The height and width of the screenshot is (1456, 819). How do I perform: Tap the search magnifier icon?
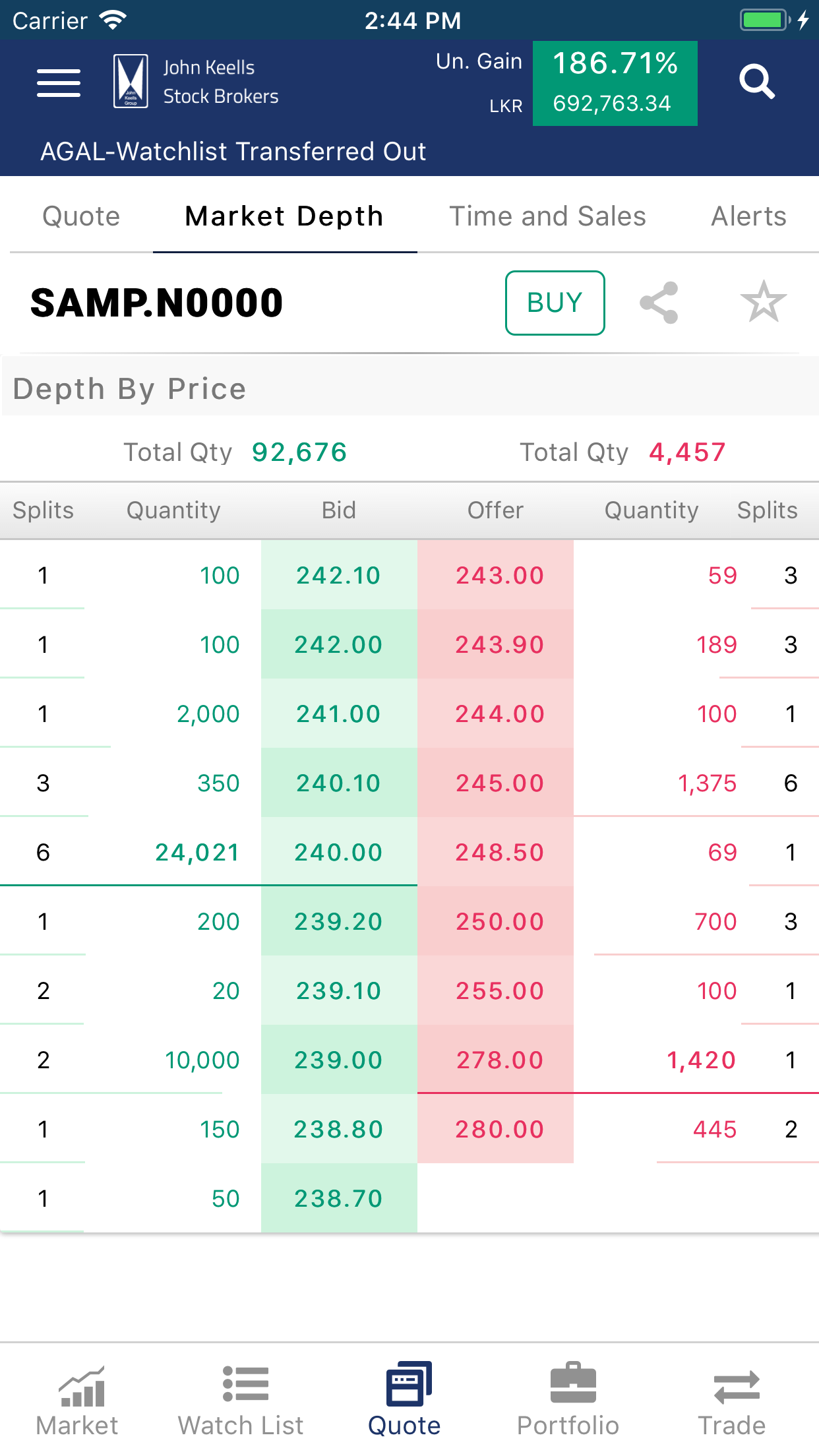[x=756, y=82]
